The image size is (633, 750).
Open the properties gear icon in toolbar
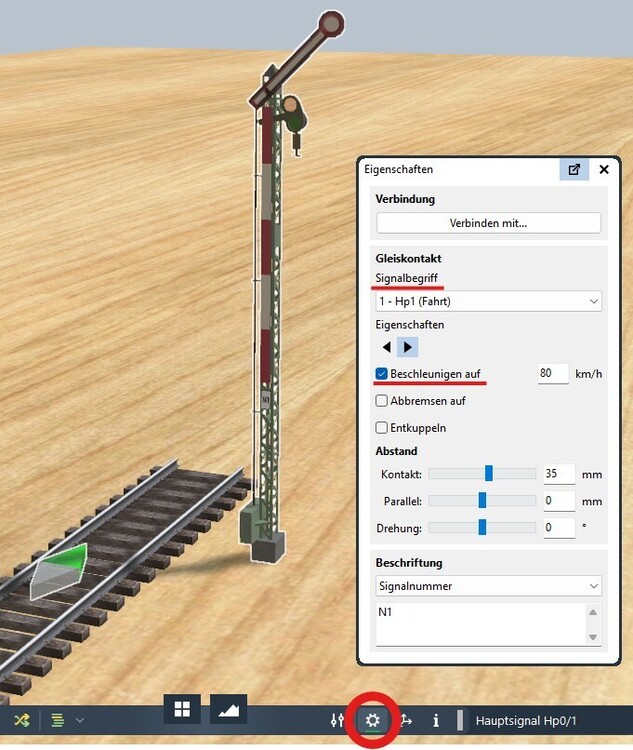372,720
